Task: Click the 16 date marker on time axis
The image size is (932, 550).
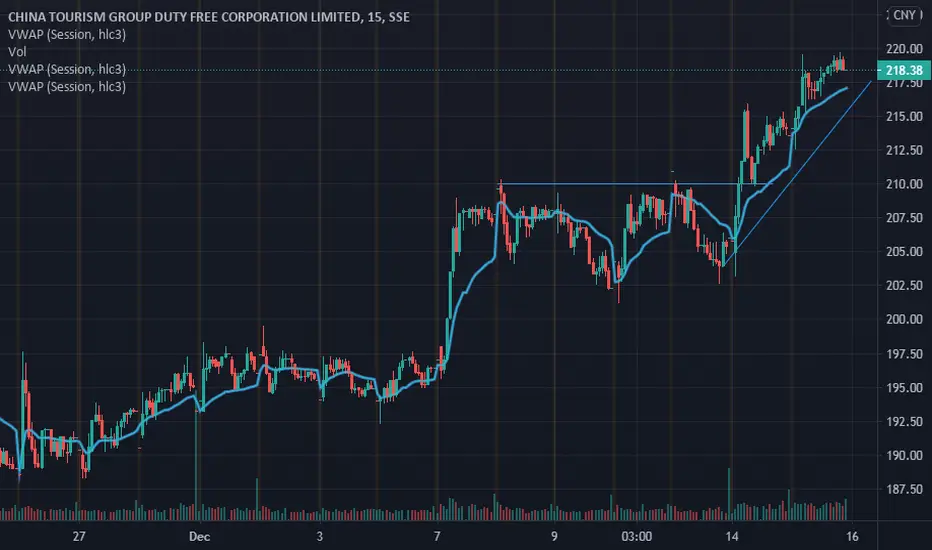Action: [852, 536]
